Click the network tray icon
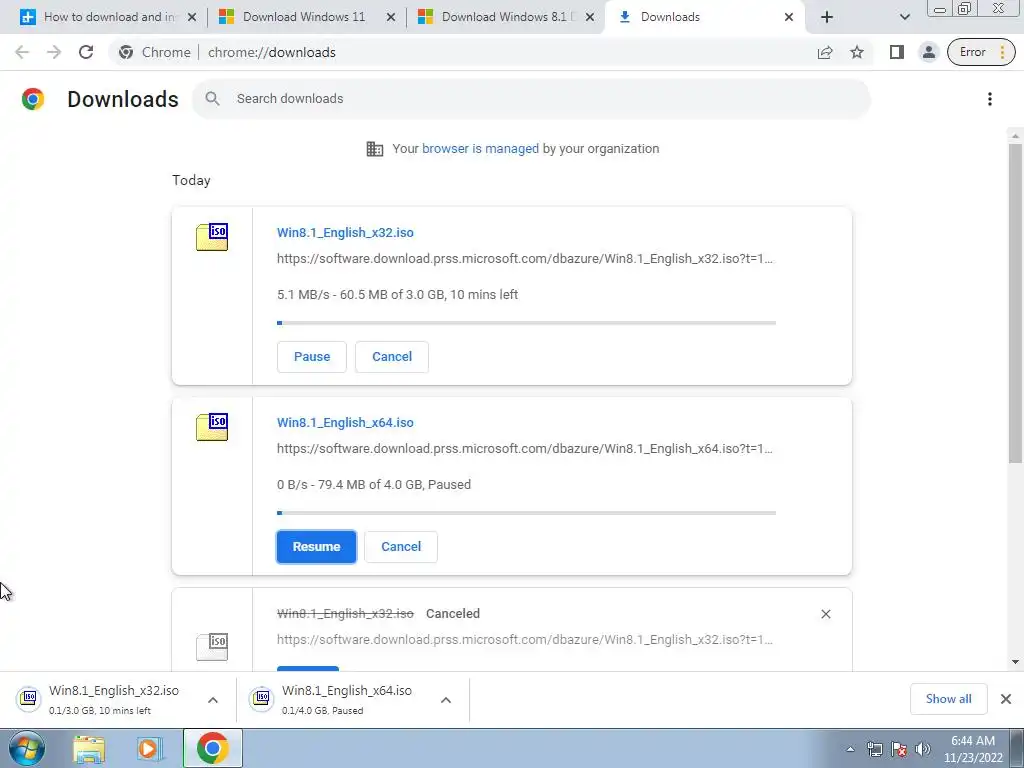1024x768 pixels. pos(874,749)
